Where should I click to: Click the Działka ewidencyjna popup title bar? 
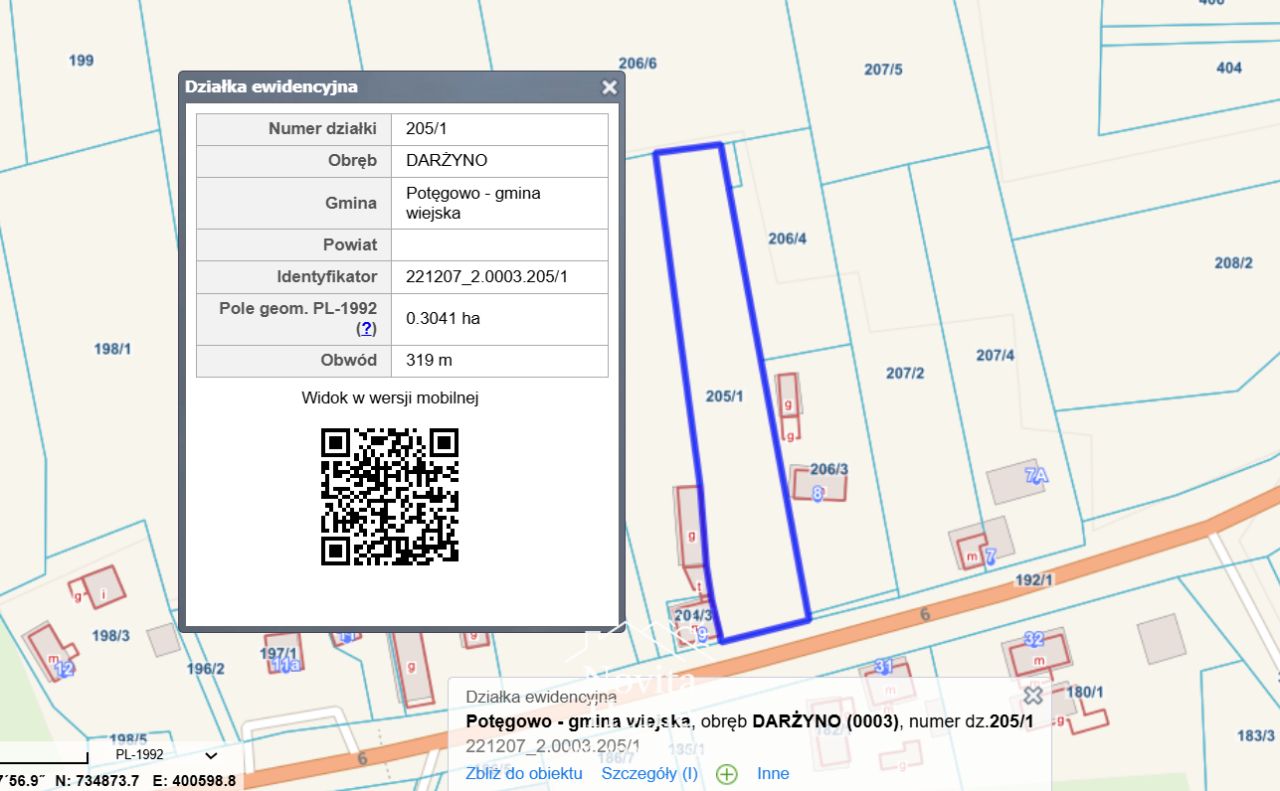(401, 87)
